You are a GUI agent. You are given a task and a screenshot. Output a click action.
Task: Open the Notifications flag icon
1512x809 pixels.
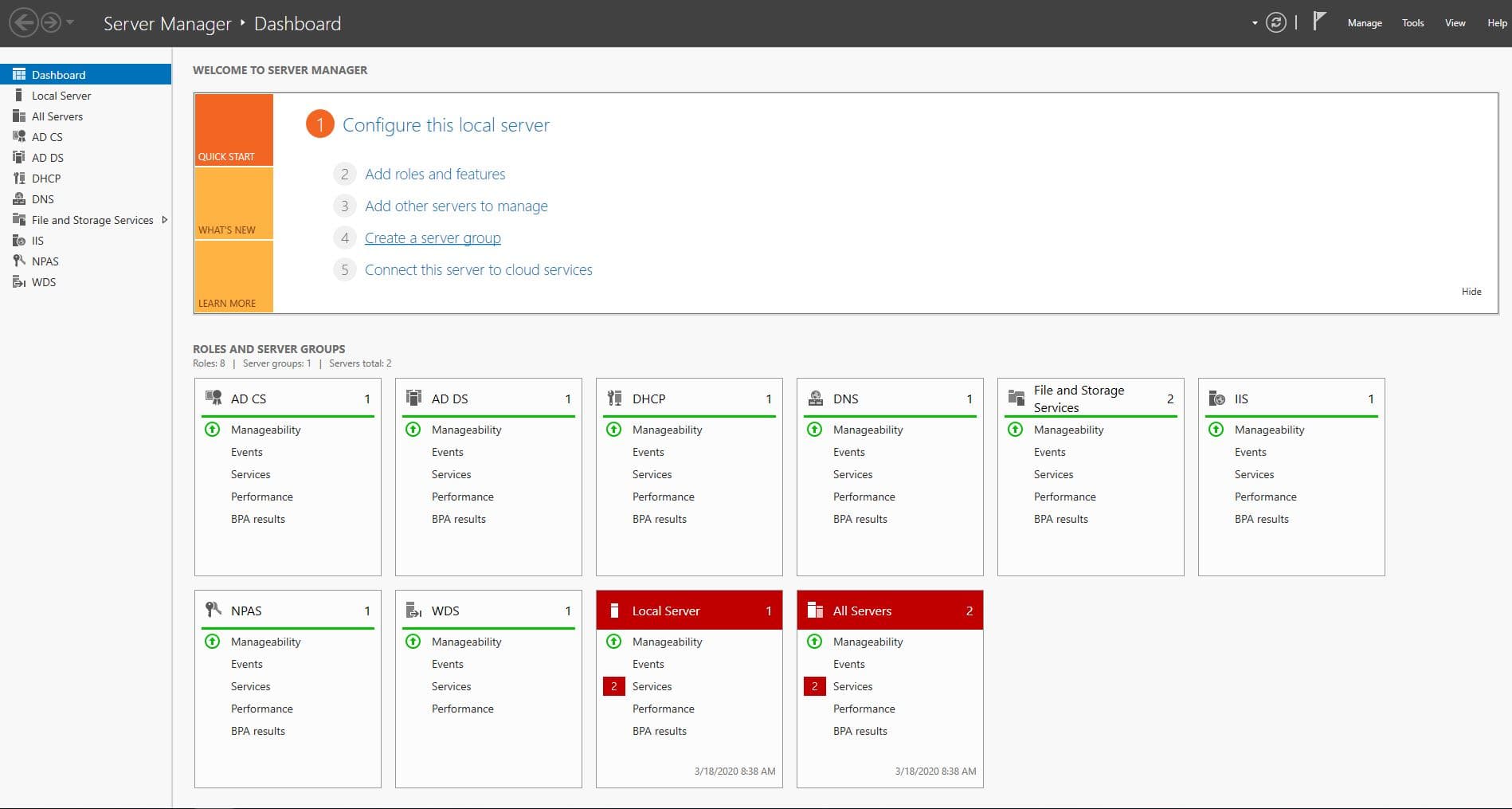pos(1319,21)
